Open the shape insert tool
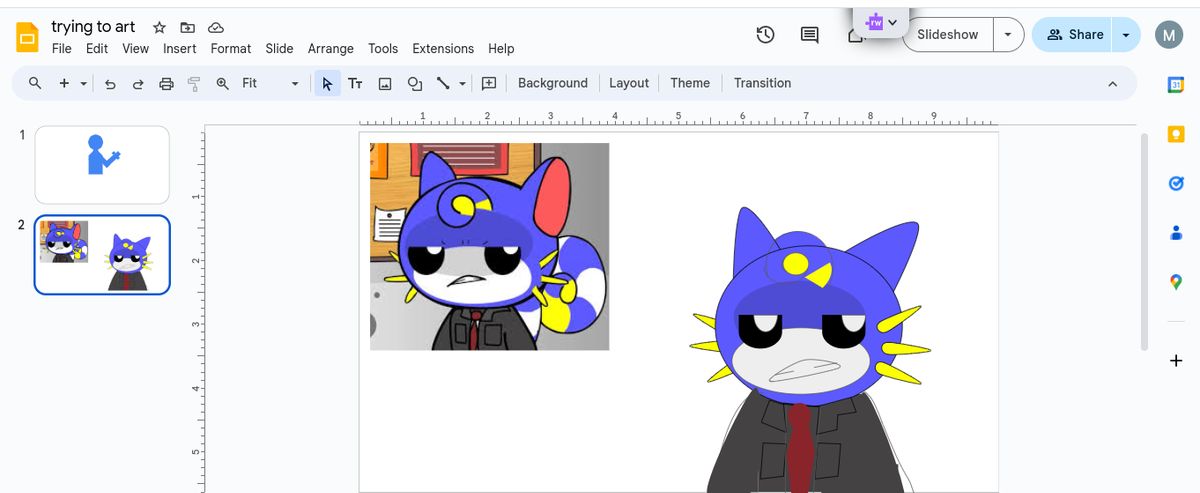This screenshot has width=1200, height=493. pos(414,84)
